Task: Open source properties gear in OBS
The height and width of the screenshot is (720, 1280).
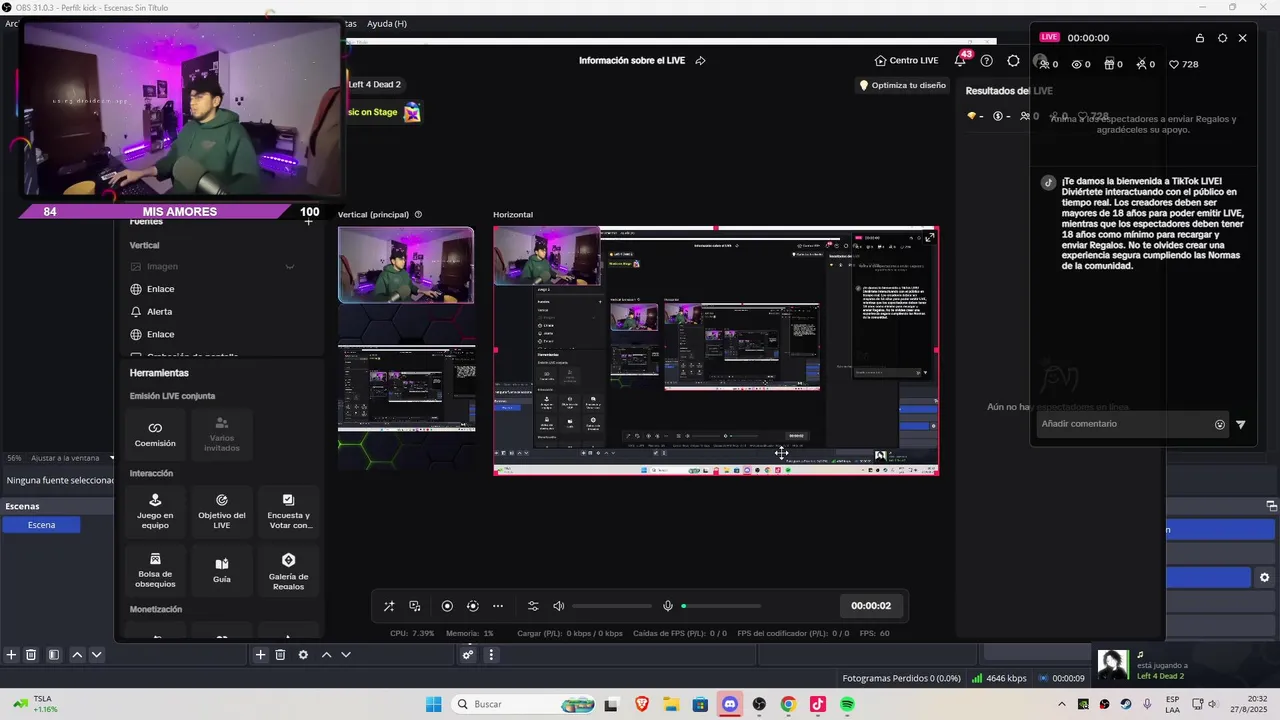Action: [303, 655]
